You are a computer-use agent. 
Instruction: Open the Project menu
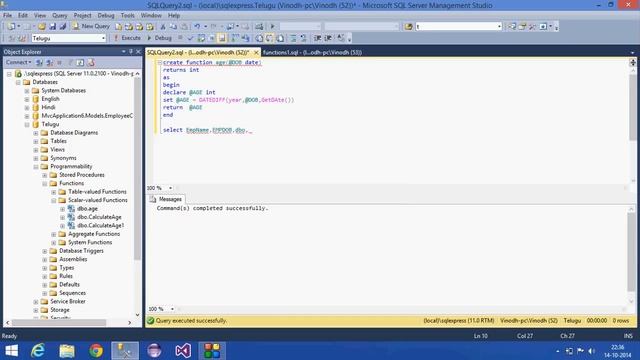[82, 16]
